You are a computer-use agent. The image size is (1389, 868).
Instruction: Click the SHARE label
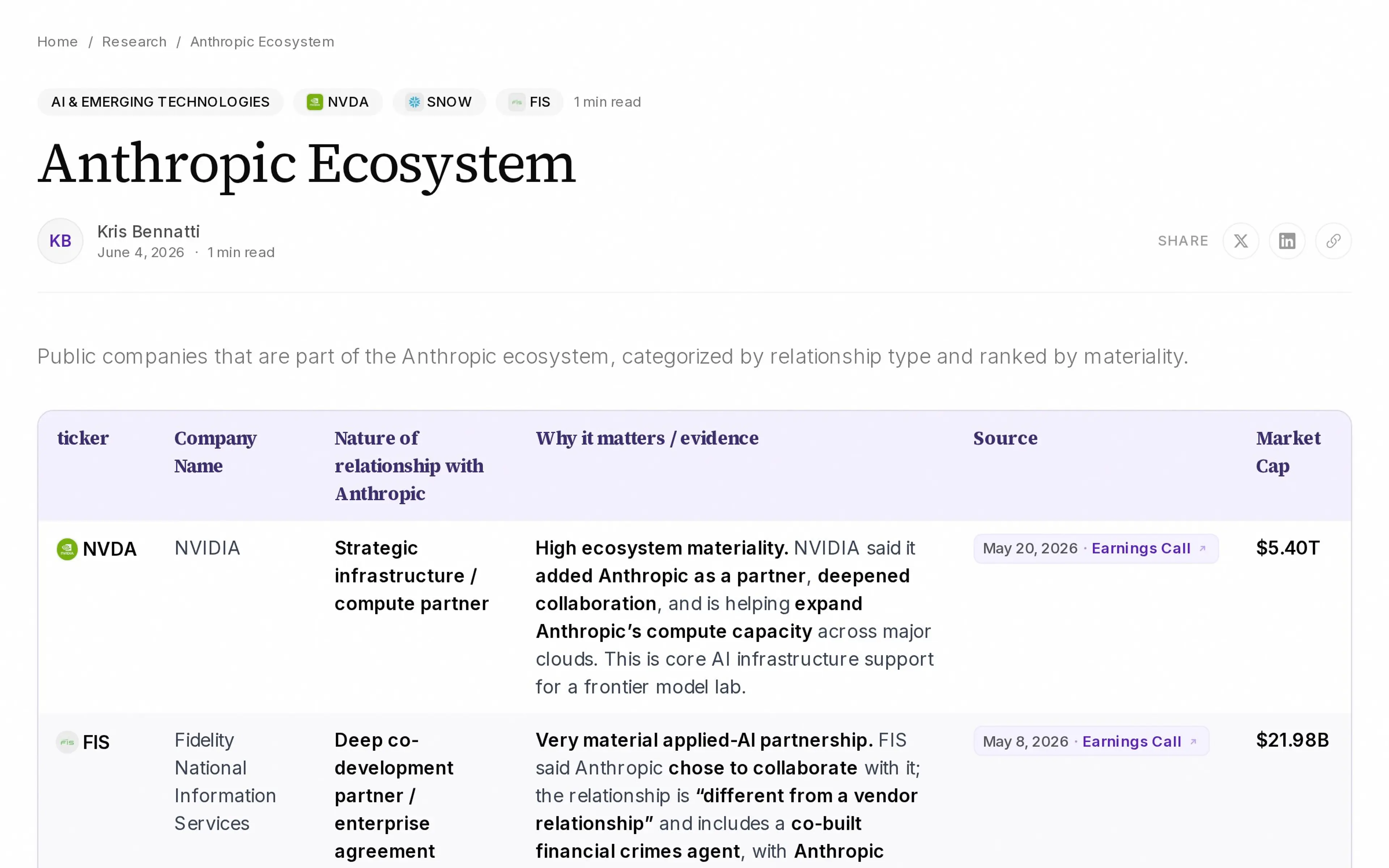(x=1183, y=241)
